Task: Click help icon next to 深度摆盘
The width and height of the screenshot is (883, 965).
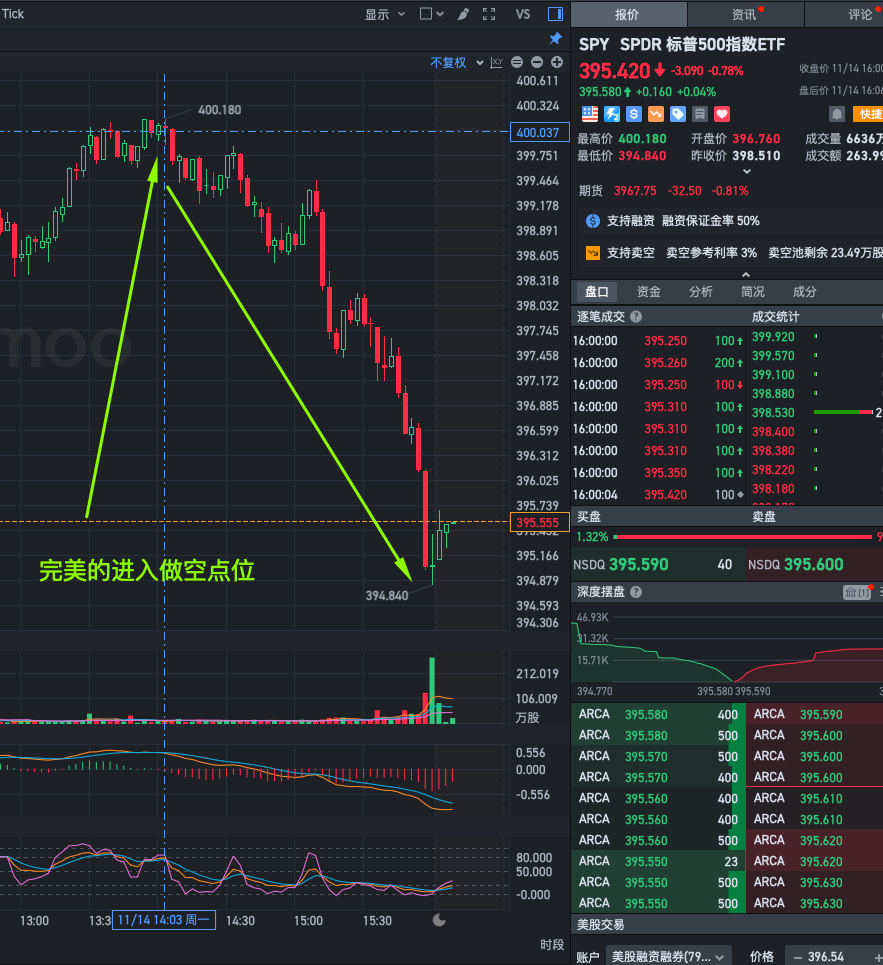Action: (x=636, y=591)
